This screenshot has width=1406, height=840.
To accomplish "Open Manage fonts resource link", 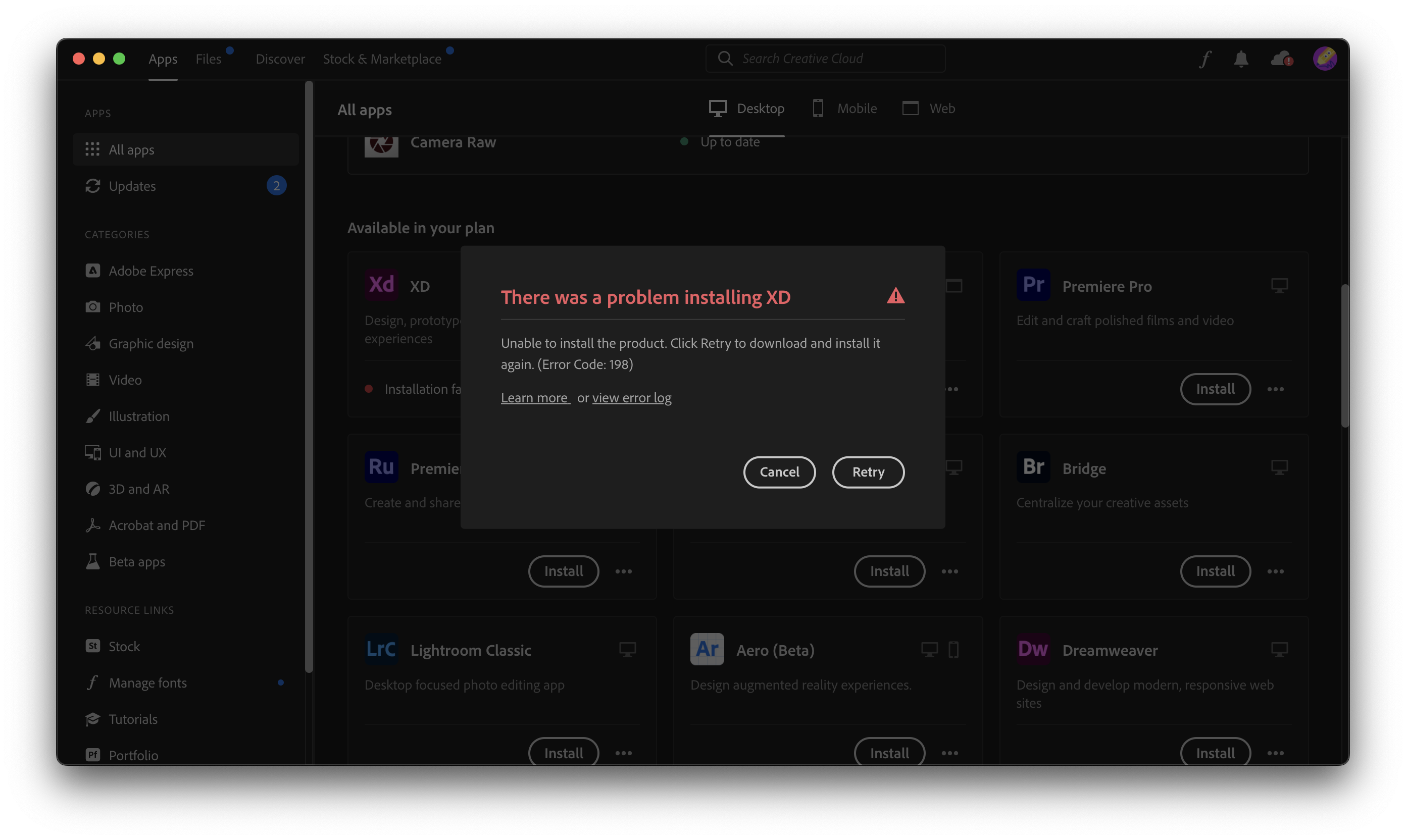I will 186,682.
